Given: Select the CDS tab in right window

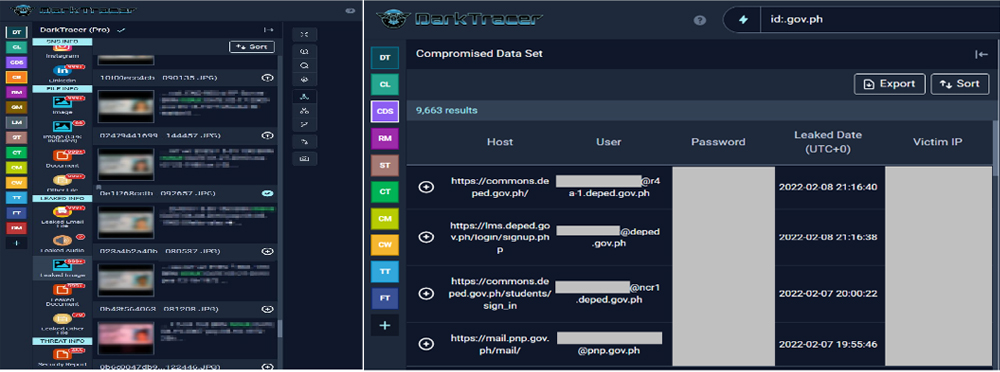Looking at the screenshot, I should [x=385, y=111].
